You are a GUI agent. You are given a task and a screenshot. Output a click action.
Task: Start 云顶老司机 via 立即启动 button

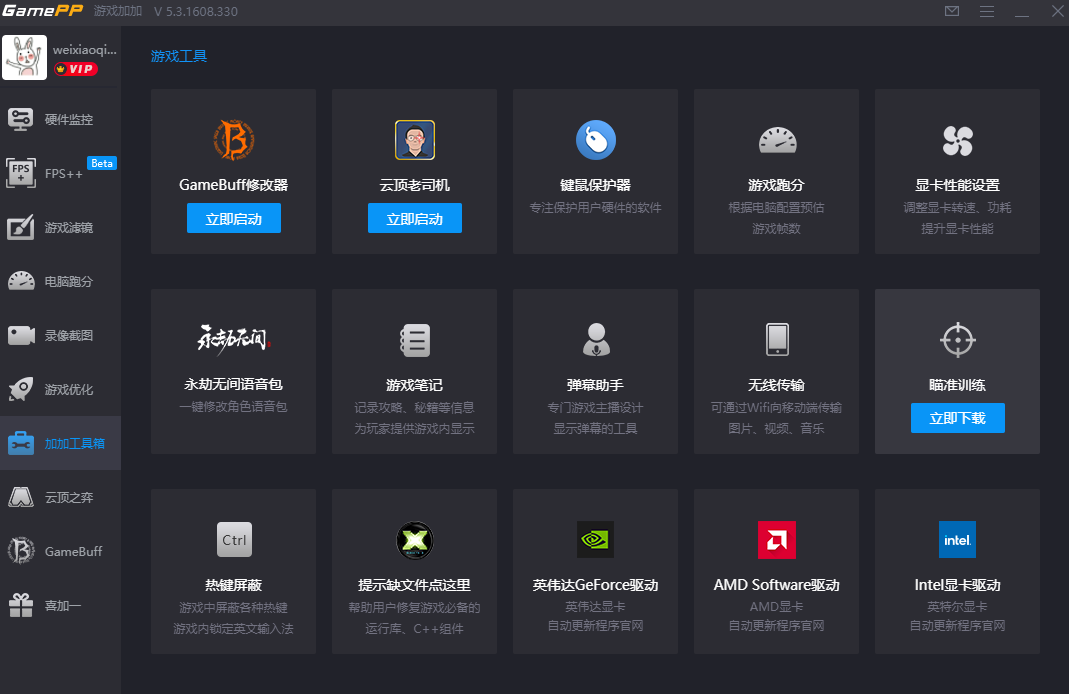(x=414, y=219)
